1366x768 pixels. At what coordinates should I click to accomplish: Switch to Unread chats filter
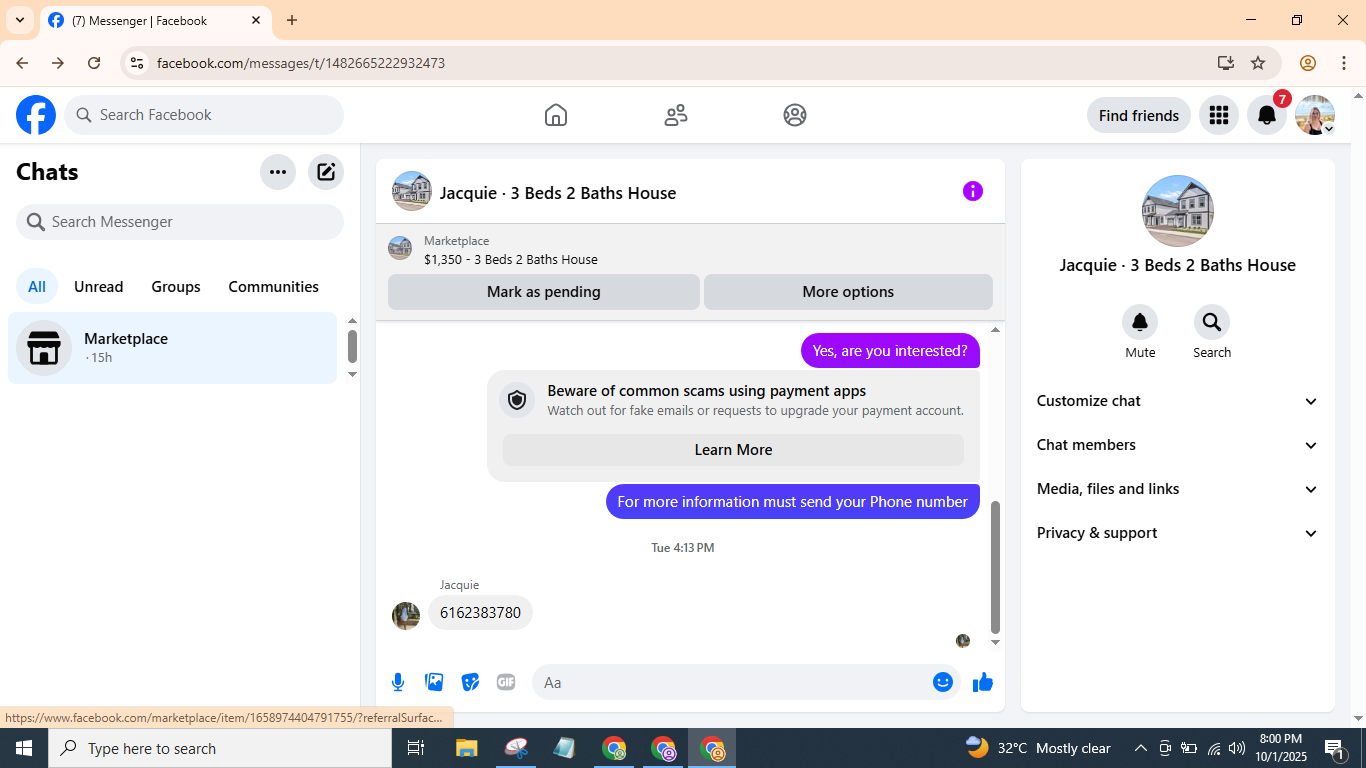[x=99, y=287]
